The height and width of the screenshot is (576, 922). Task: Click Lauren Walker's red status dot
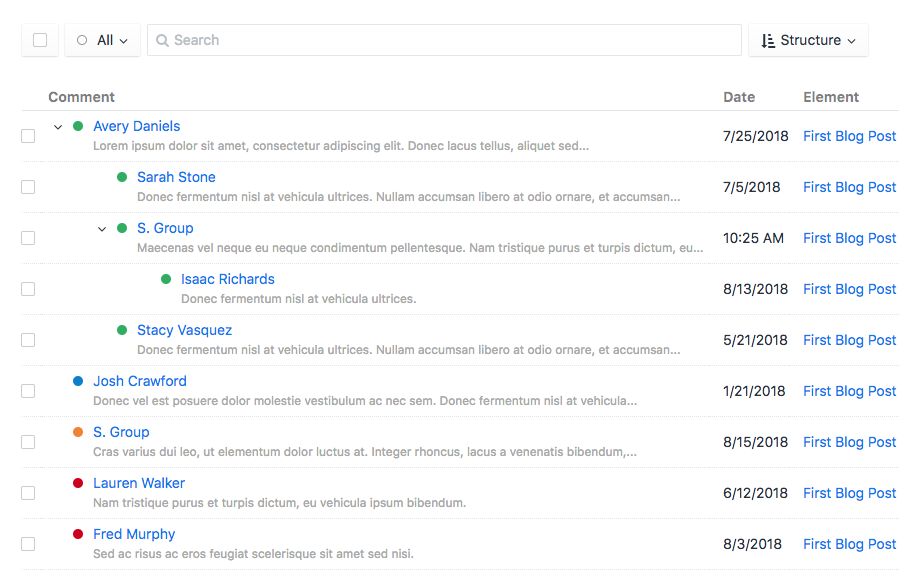78,483
